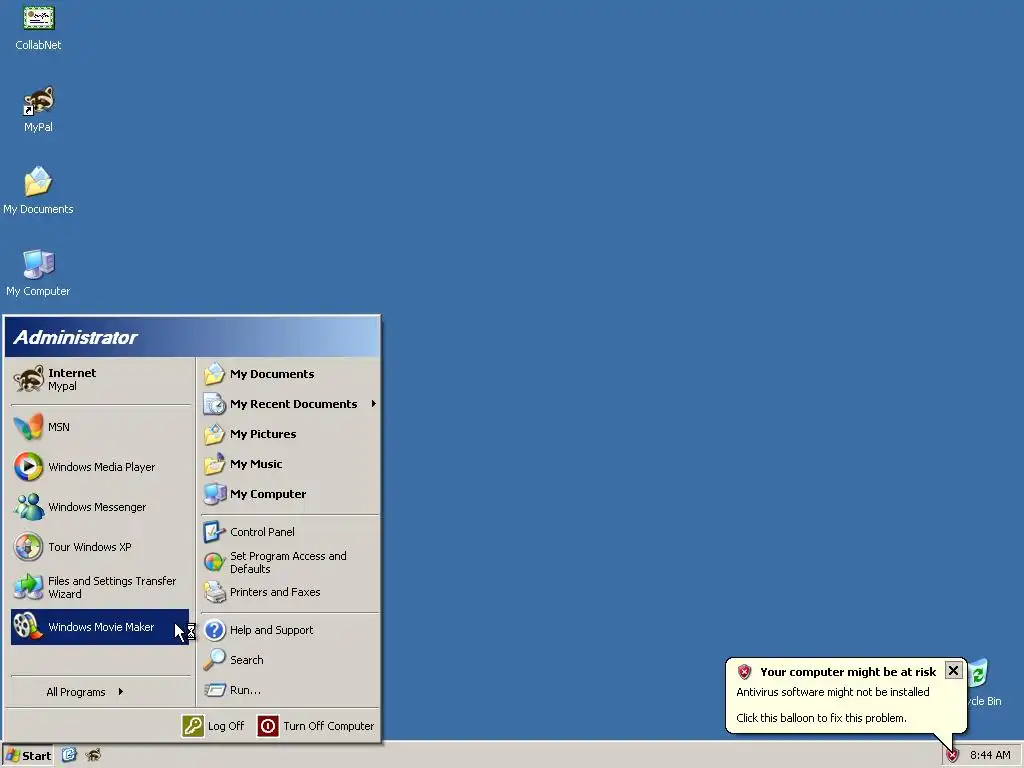Click the 8:44 AM taskbar clock
This screenshot has width=1024, height=768.
[990, 756]
